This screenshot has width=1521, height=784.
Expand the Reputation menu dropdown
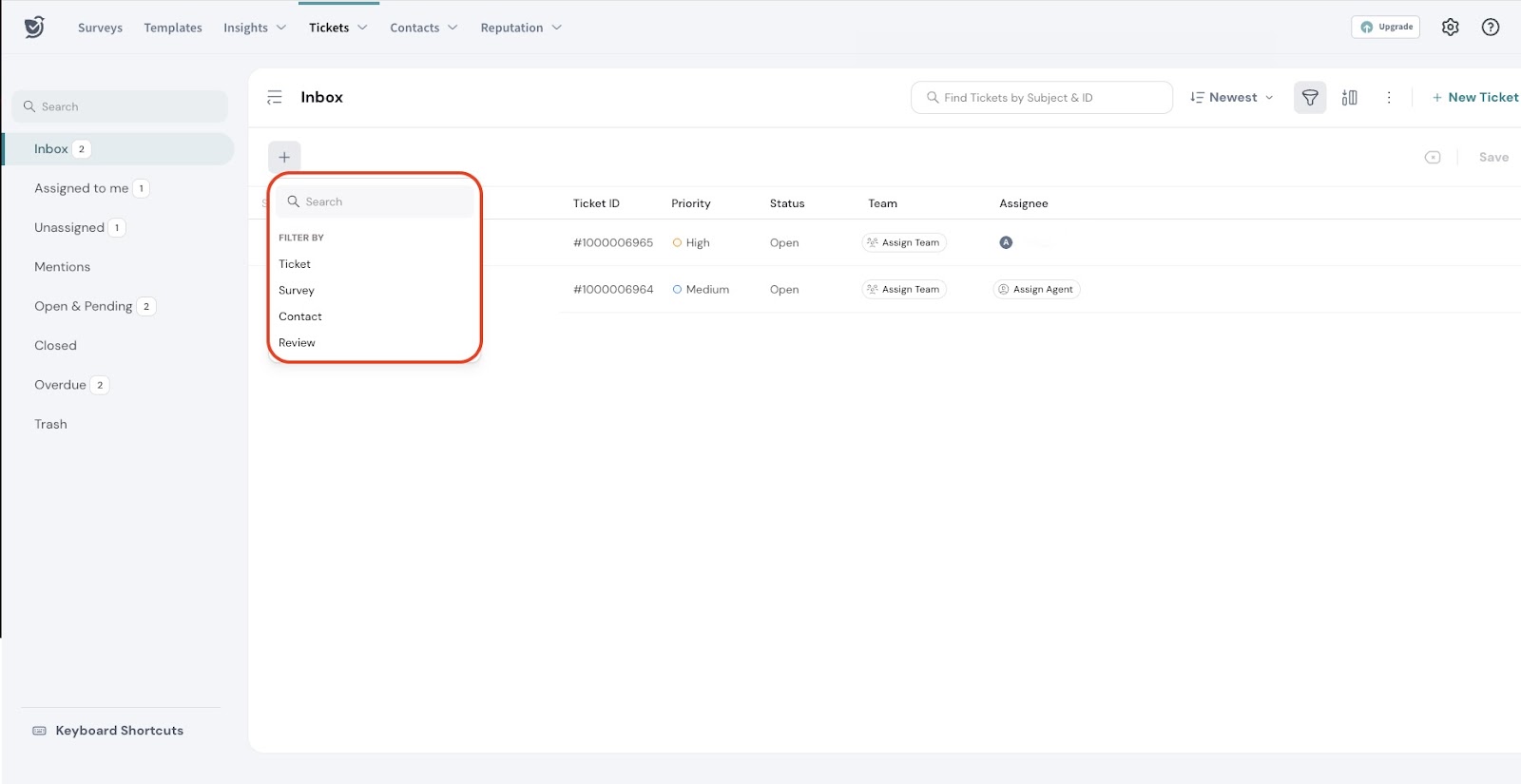click(x=520, y=28)
